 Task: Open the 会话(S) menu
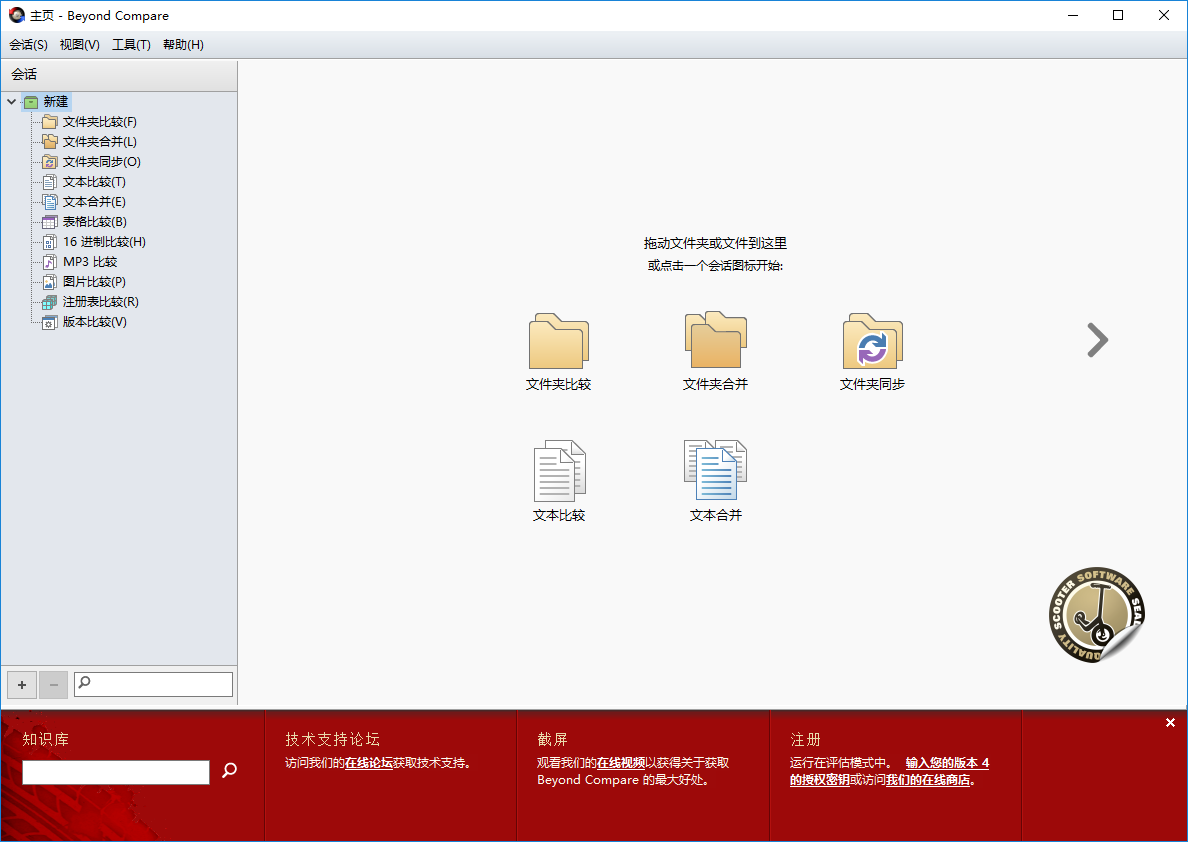coord(28,45)
